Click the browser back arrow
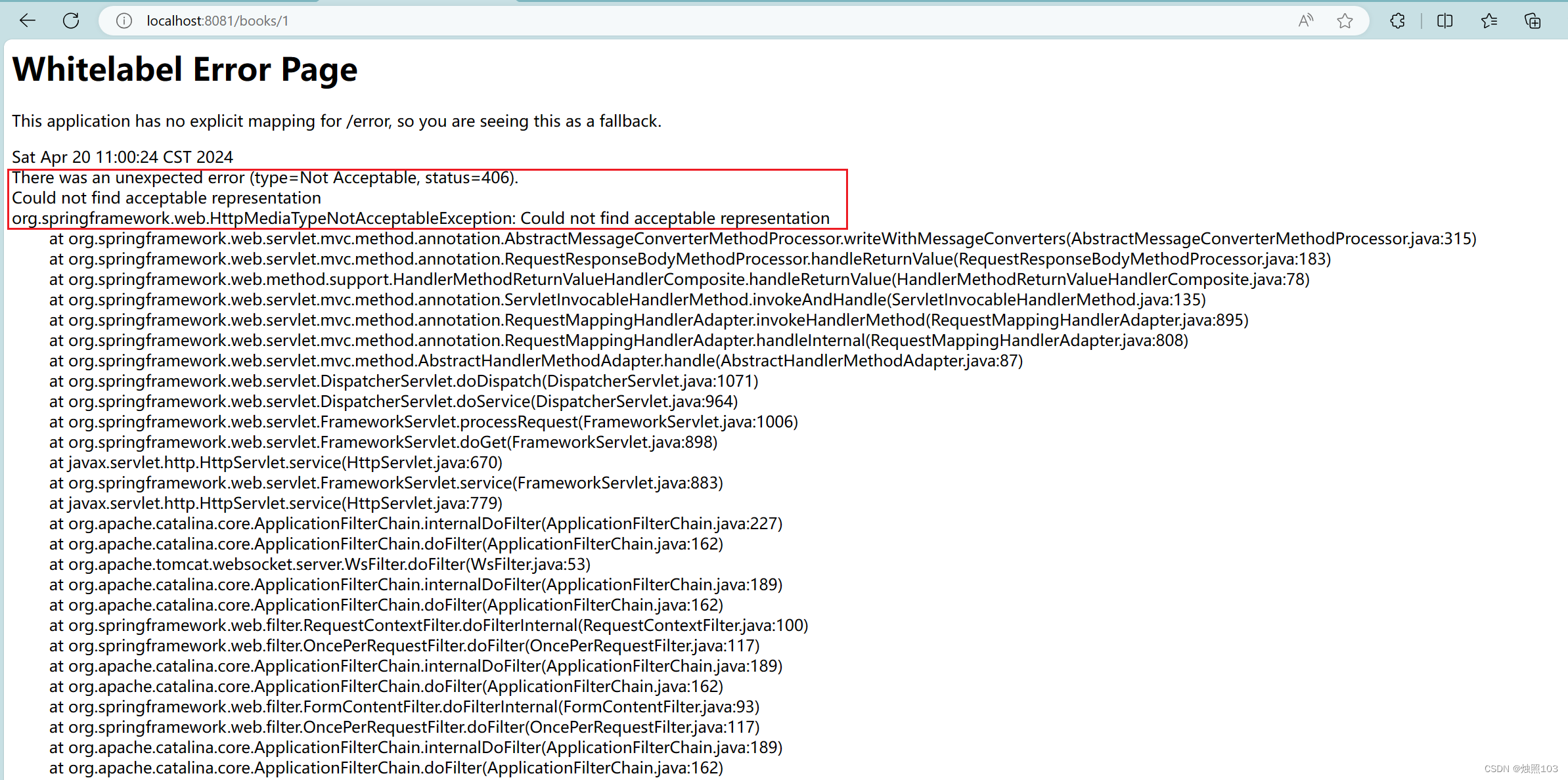1568x780 pixels. pyautogui.click(x=28, y=21)
